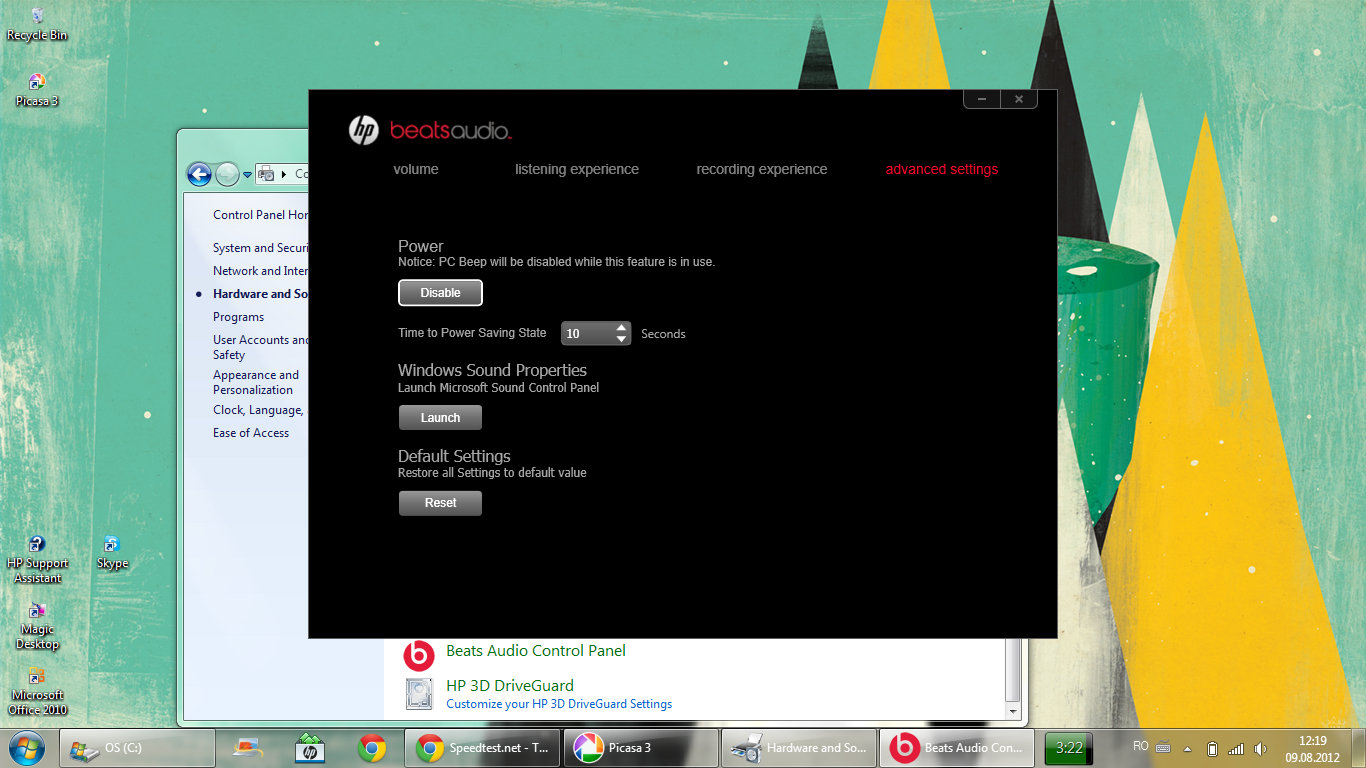Click the Control Panel scrollbar down arrow
Viewport: 1366px width, 768px height.
(1013, 711)
